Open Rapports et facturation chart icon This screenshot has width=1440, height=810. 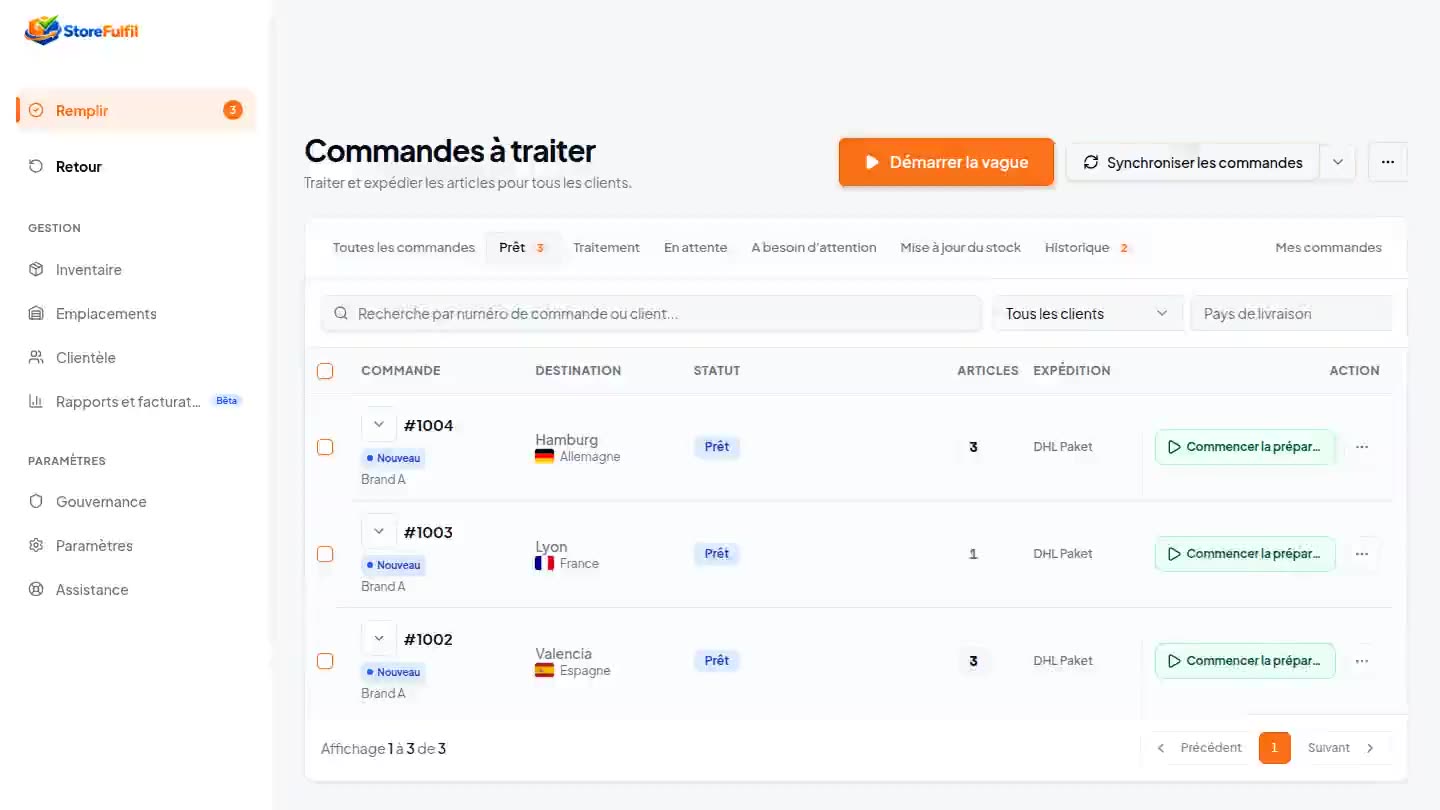coord(36,402)
